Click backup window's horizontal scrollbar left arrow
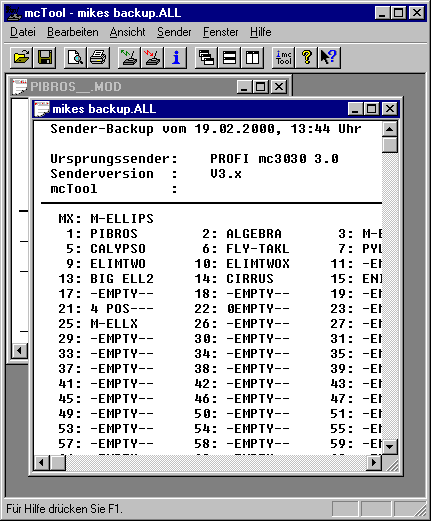The image size is (431, 521). tap(42, 462)
